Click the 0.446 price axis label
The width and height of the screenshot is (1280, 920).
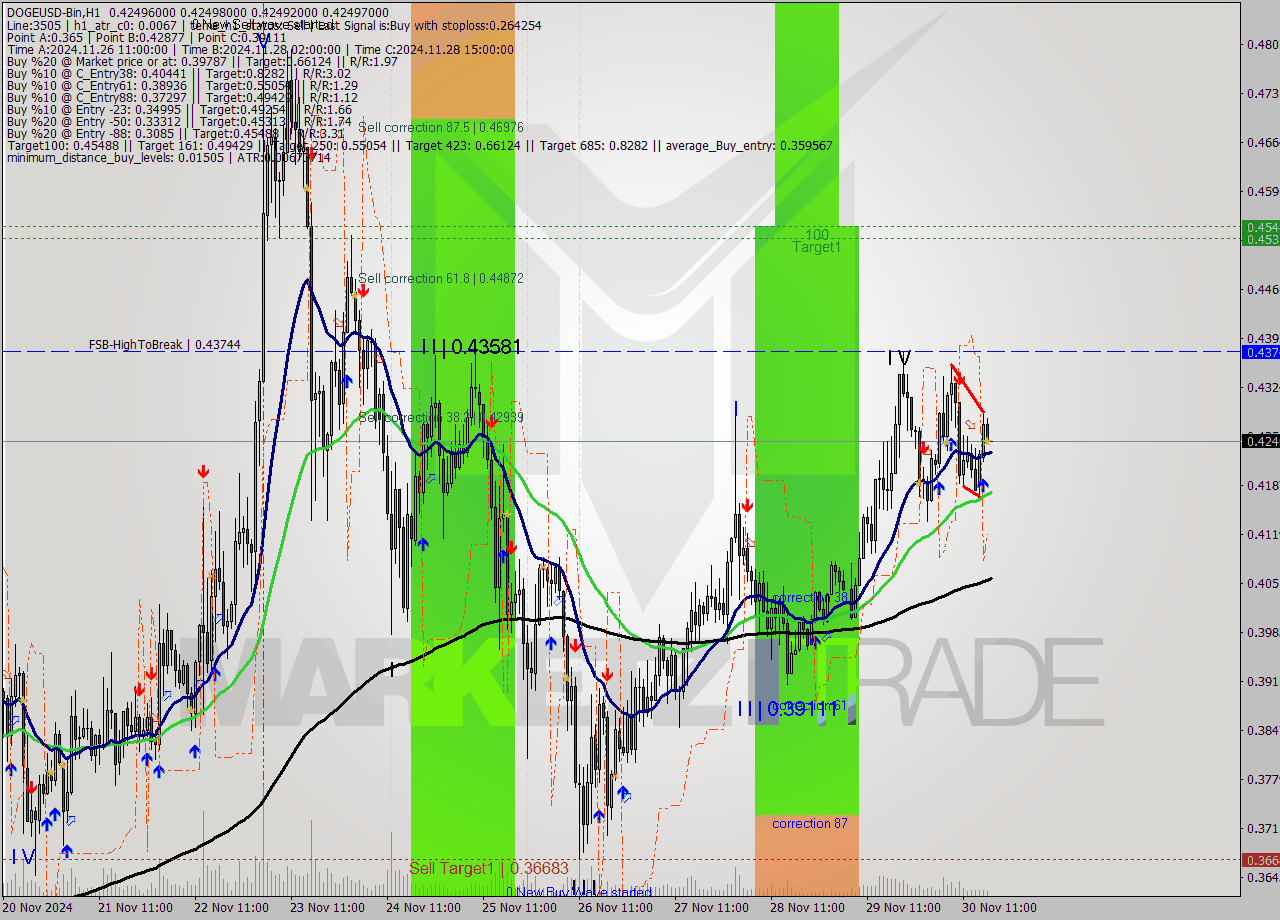1262,289
